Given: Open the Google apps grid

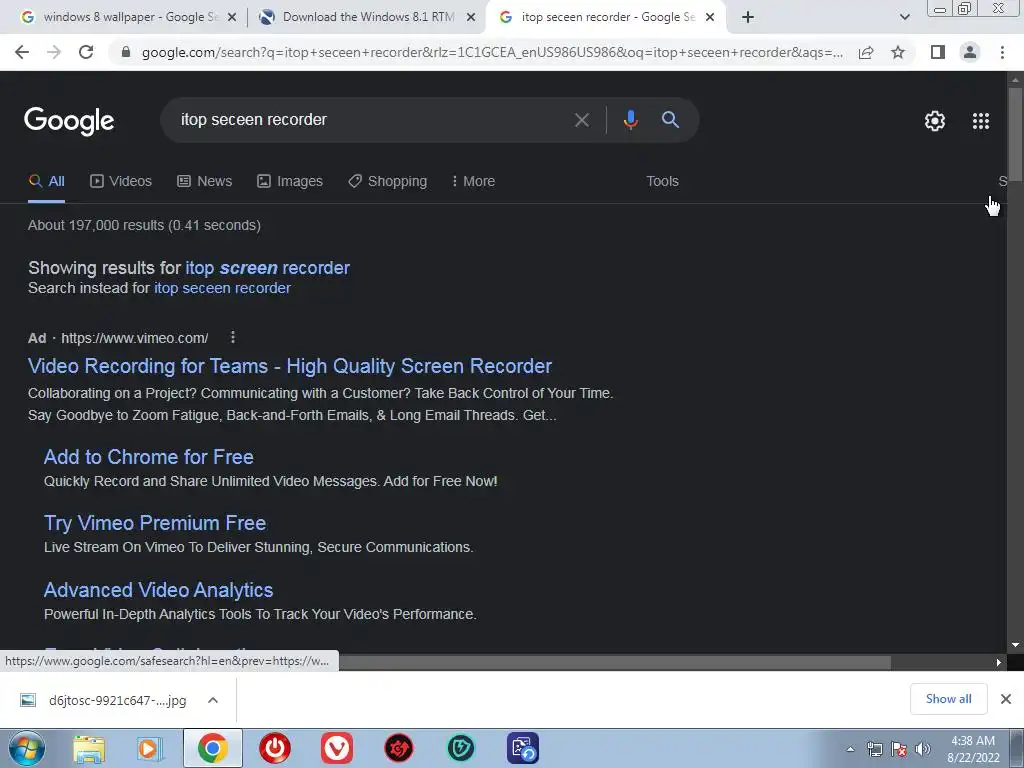Looking at the screenshot, I should pyautogui.click(x=981, y=121).
